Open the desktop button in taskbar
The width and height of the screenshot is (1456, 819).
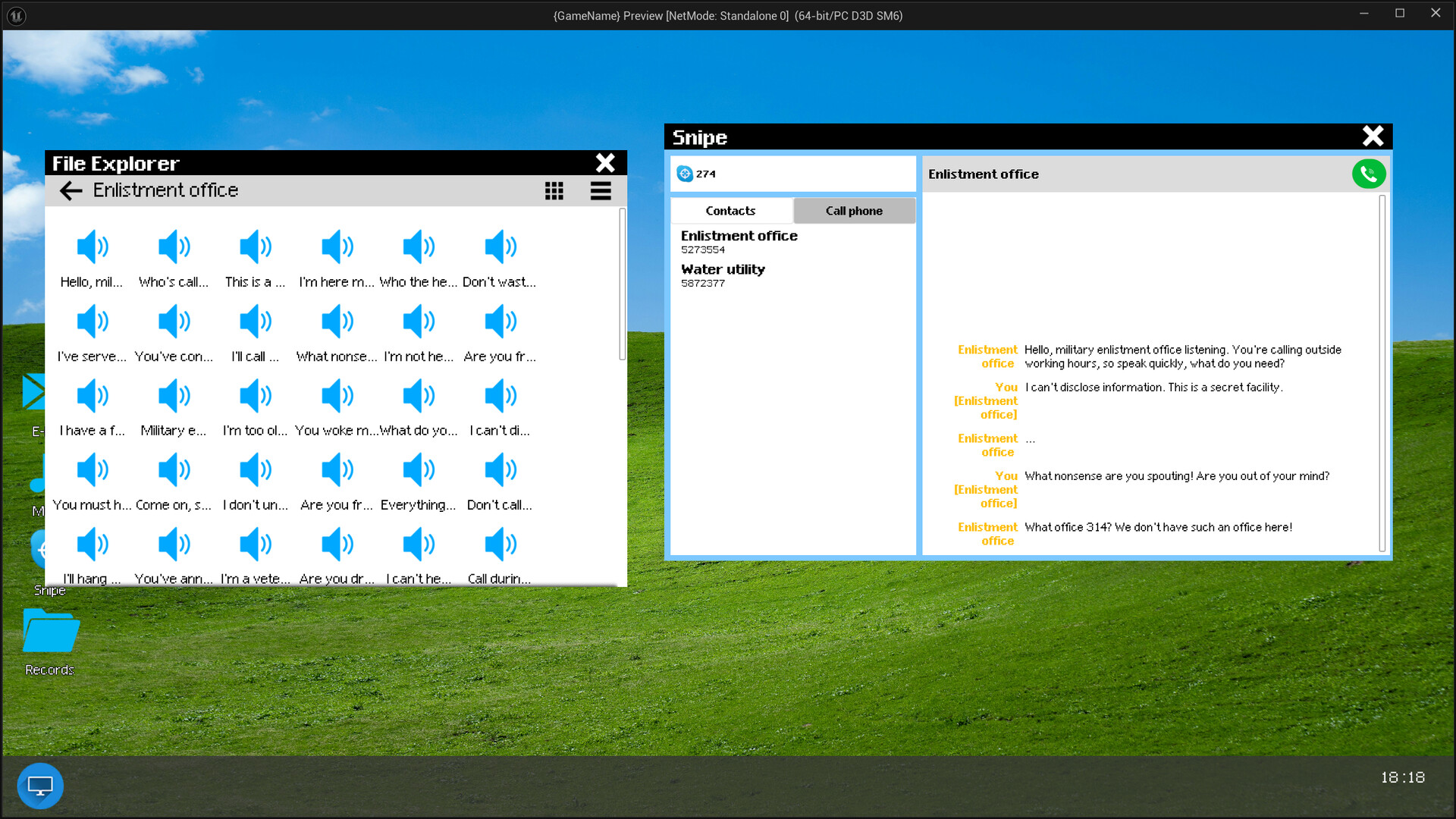(40, 786)
